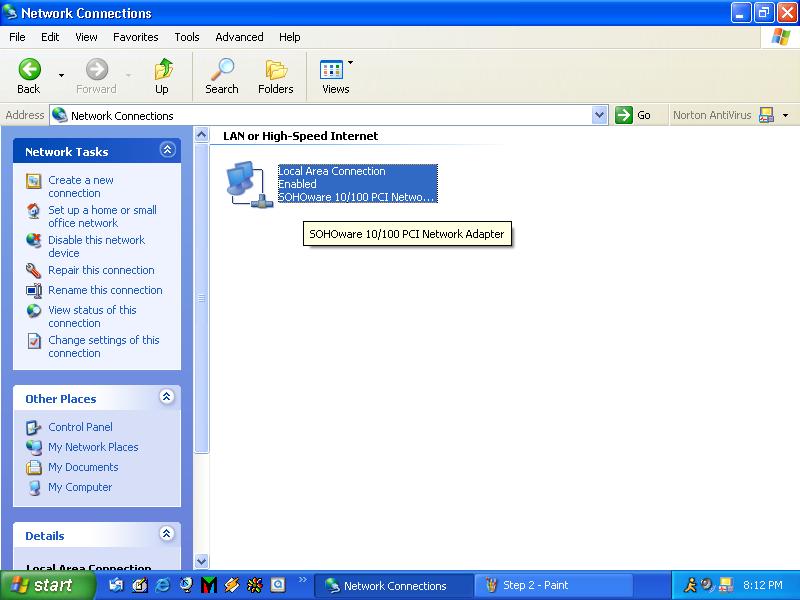800x600 pixels.
Task: Click the Show Desktop quick launch icon
Action: pyautogui.click(x=140, y=585)
